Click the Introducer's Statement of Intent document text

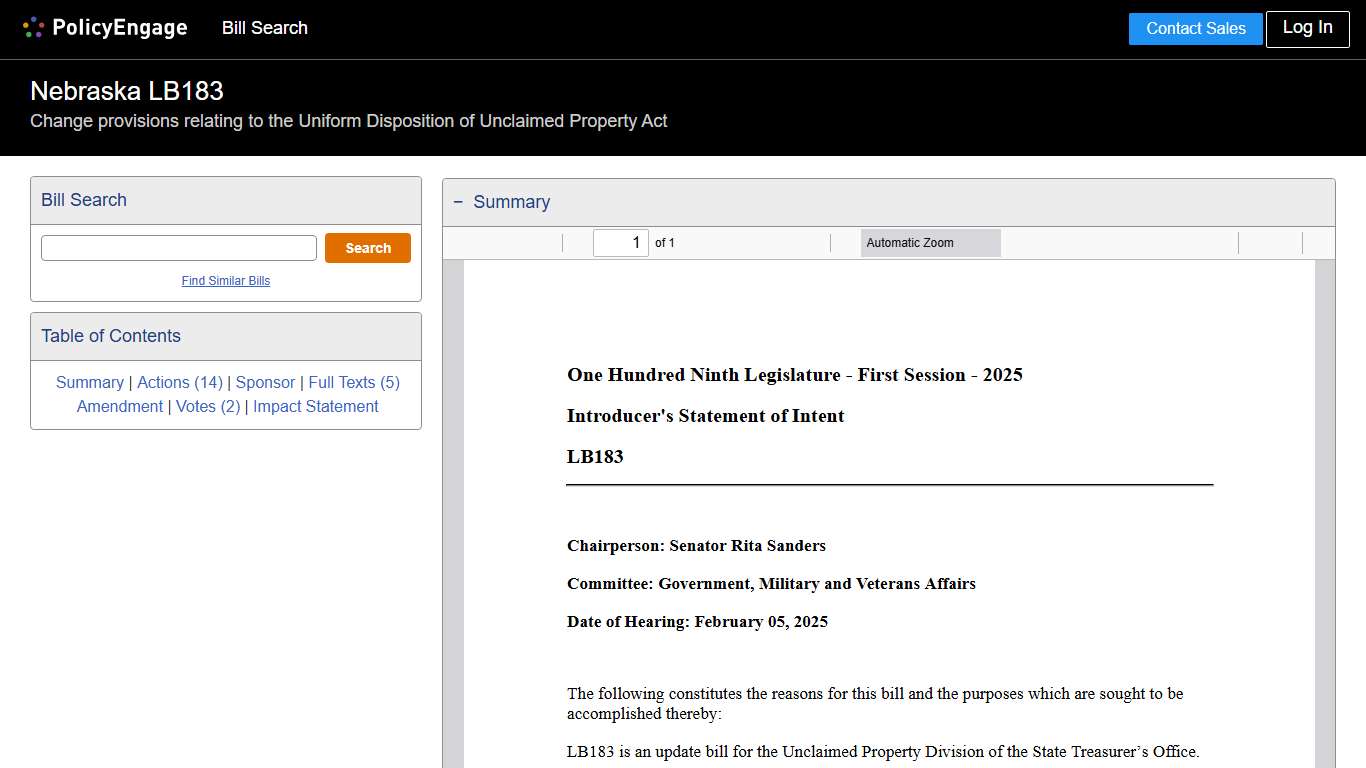tap(705, 416)
